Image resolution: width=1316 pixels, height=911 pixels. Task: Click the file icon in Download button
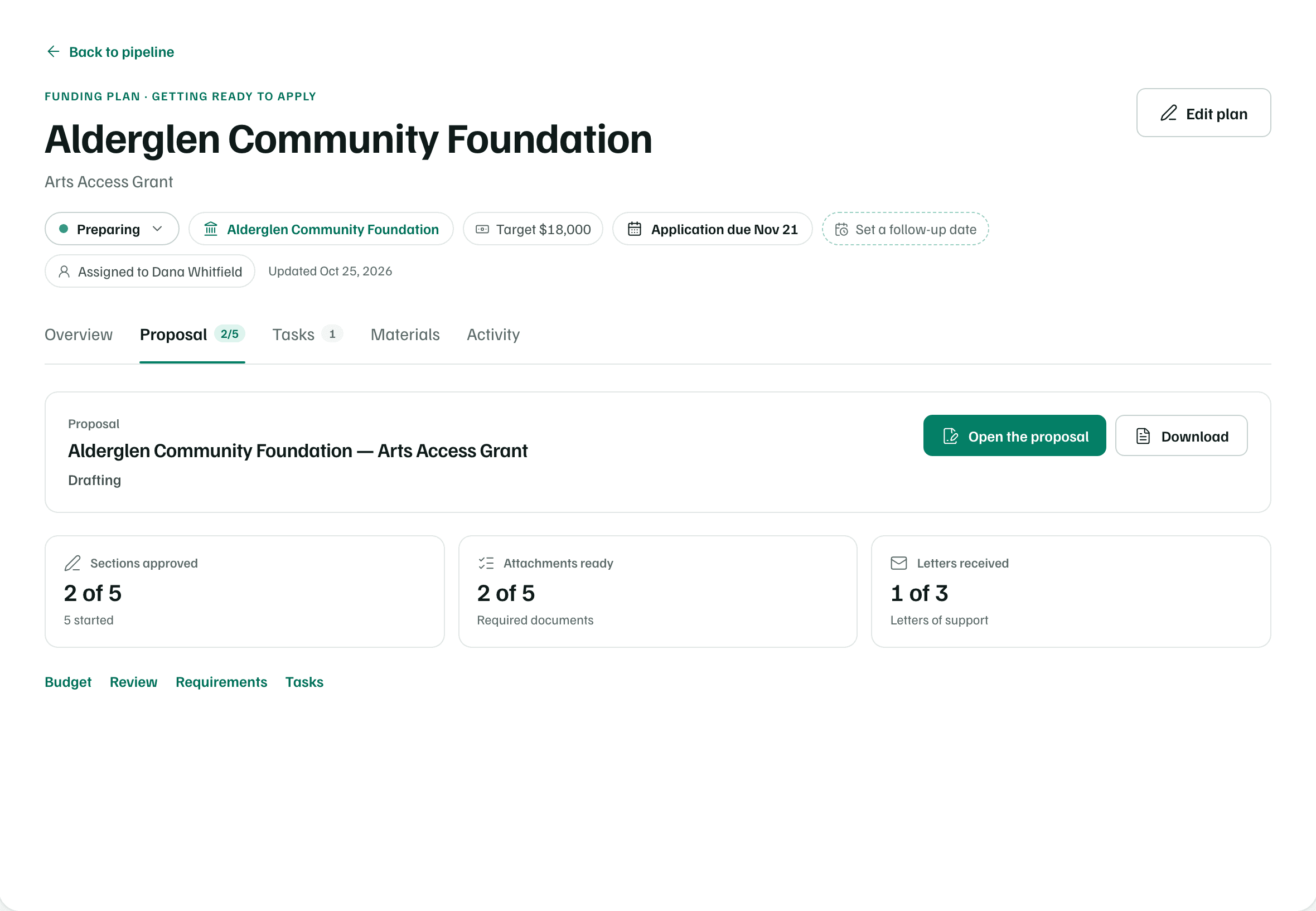[1143, 436]
